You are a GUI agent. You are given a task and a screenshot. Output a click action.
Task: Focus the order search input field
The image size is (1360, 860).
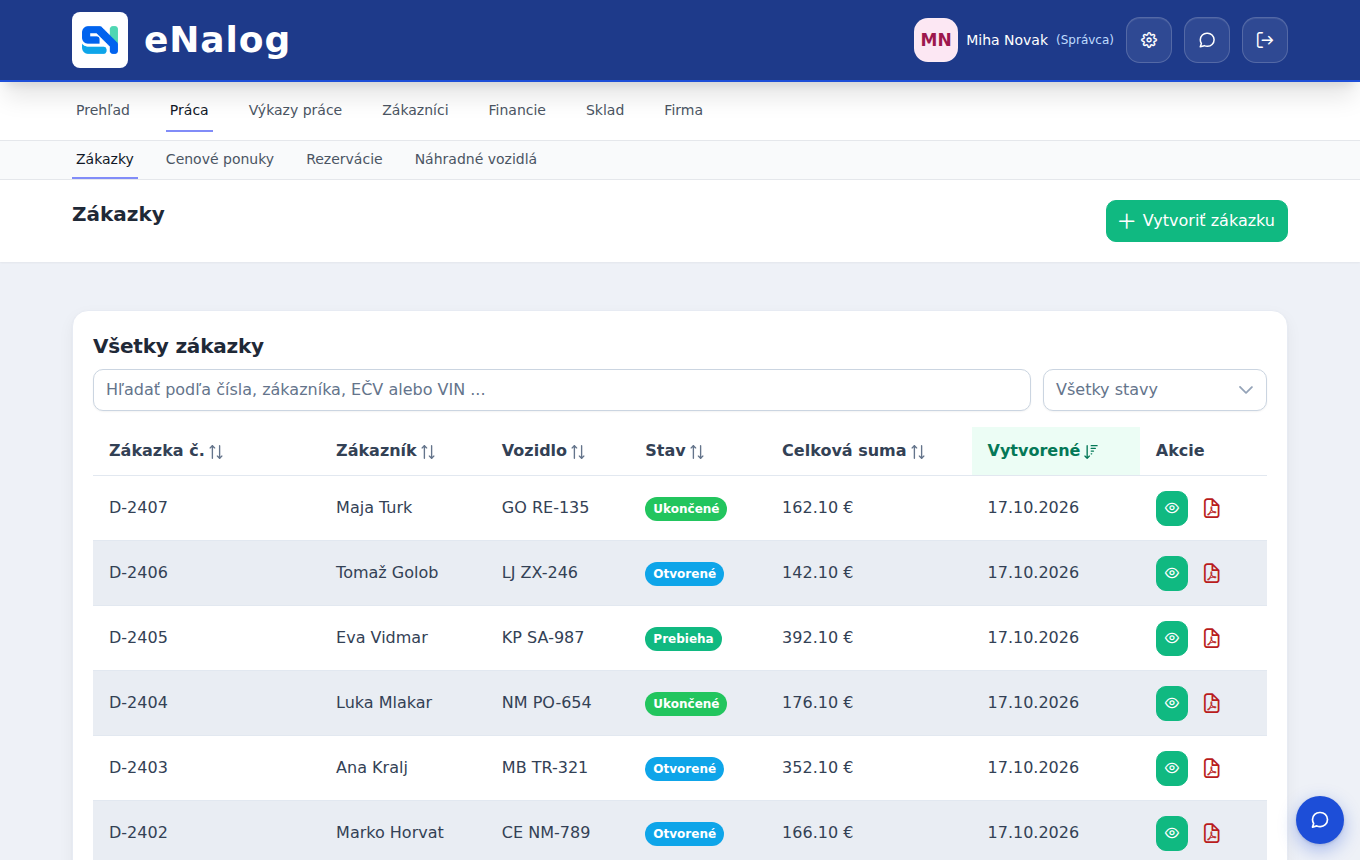(x=562, y=390)
